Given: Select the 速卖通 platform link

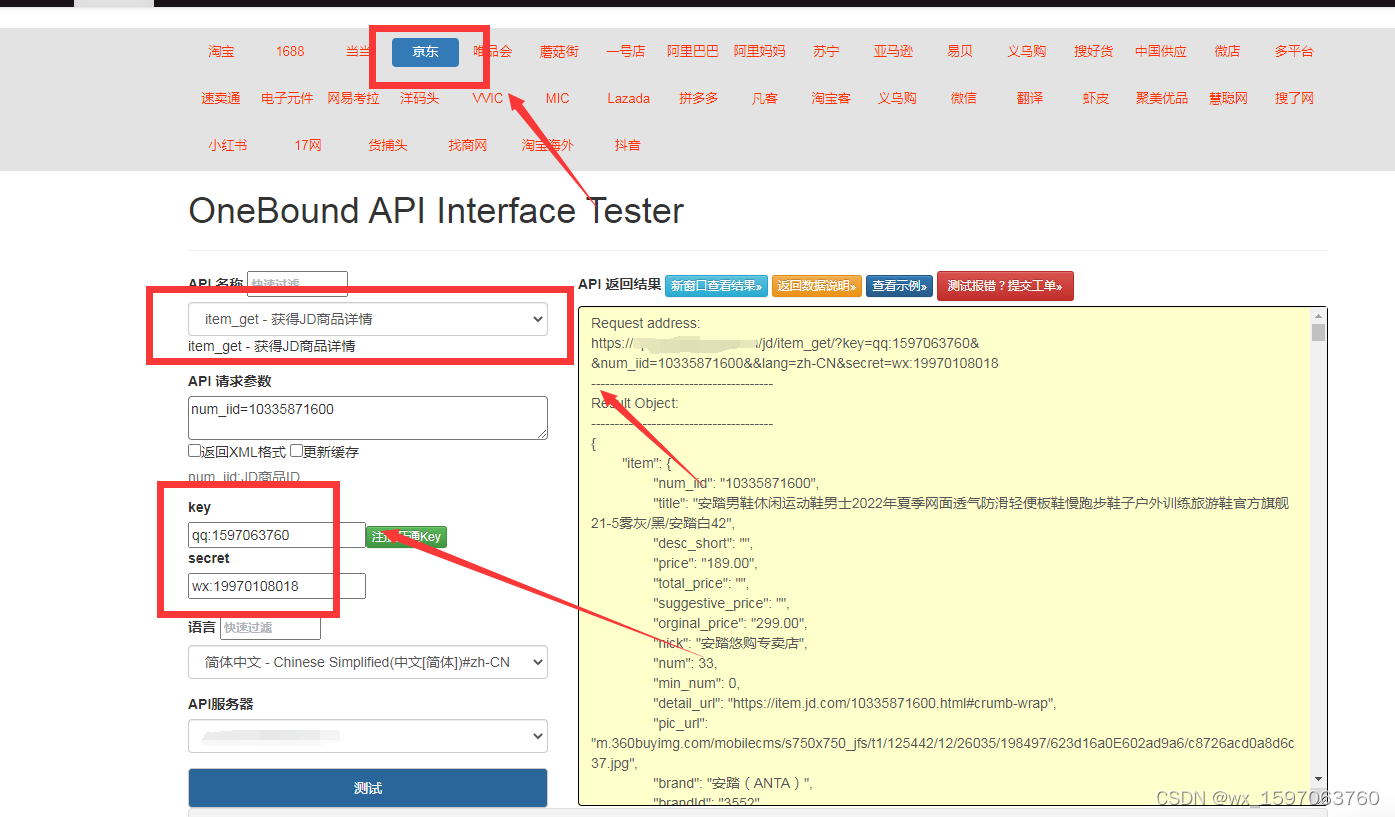Looking at the screenshot, I should (x=221, y=98).
